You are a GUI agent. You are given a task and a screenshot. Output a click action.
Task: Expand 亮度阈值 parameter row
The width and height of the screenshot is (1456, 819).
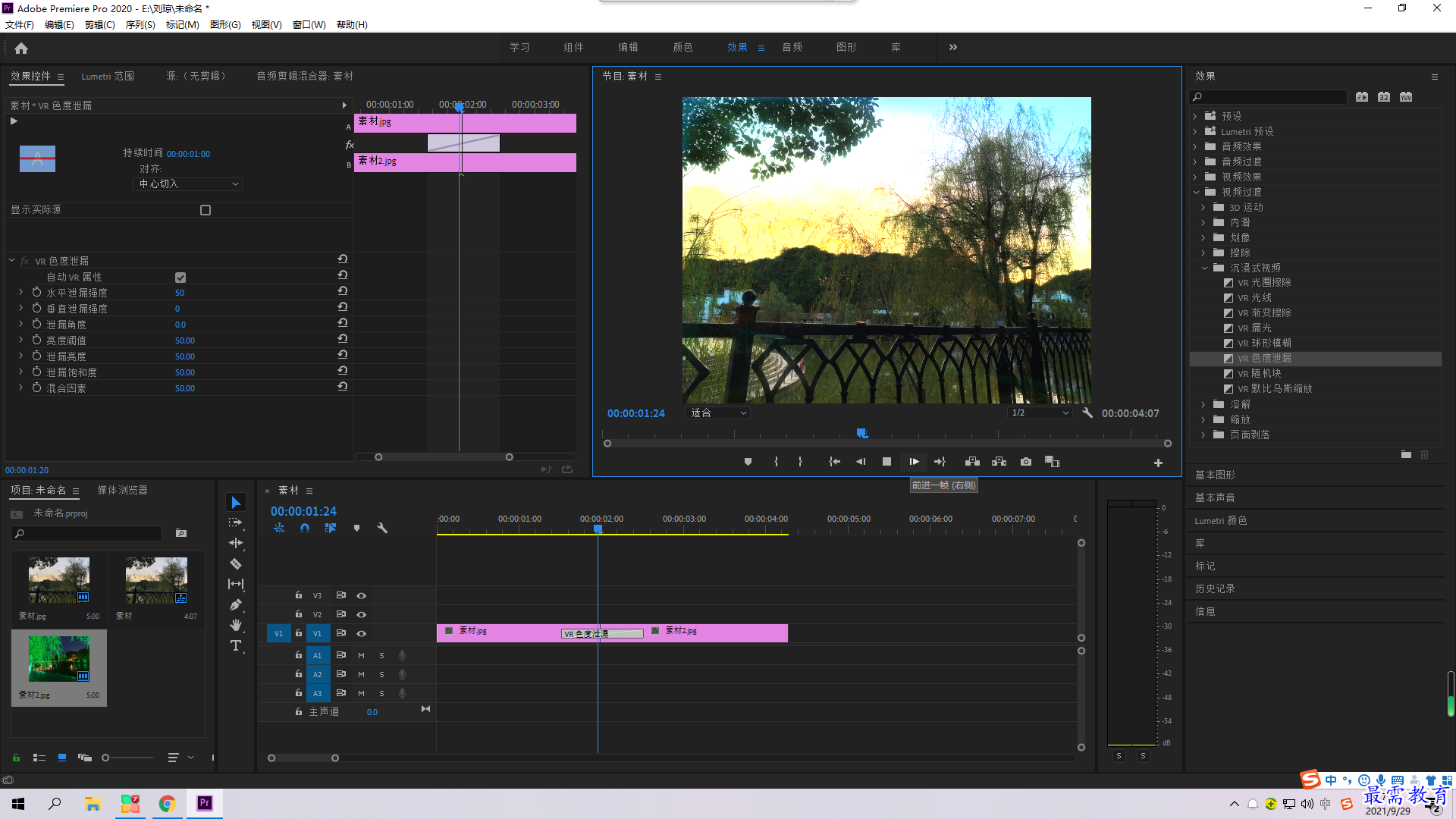click(x=20, y=340)
